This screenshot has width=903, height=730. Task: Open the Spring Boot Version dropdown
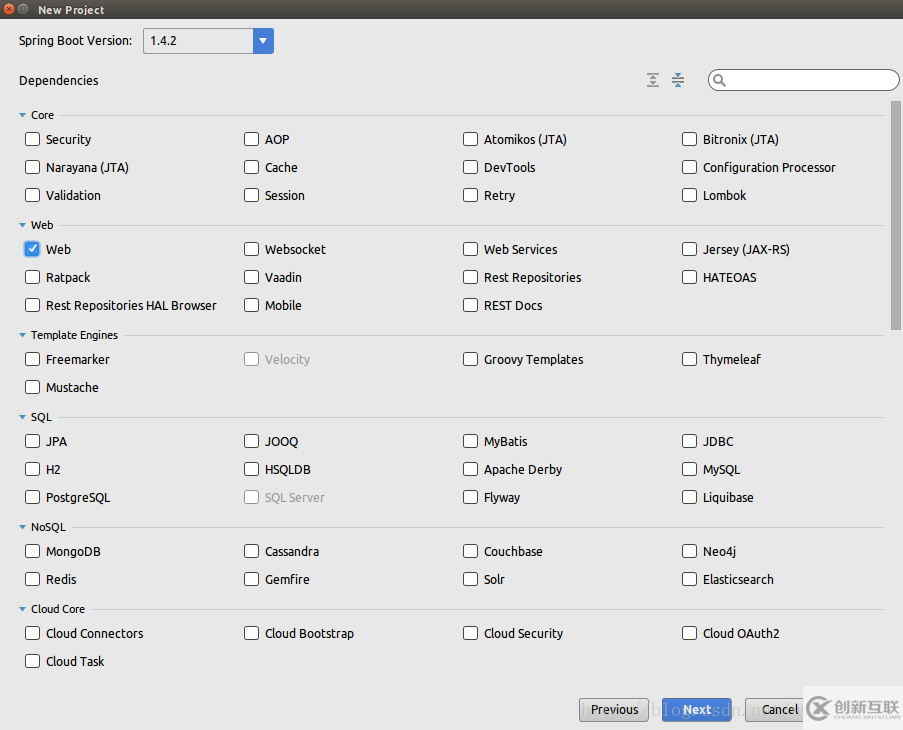[263, 41]
